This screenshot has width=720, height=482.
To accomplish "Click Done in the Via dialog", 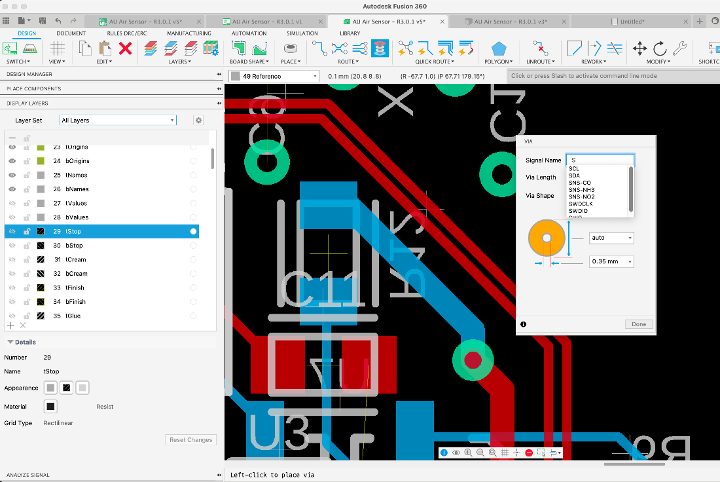I will [637, 324].
